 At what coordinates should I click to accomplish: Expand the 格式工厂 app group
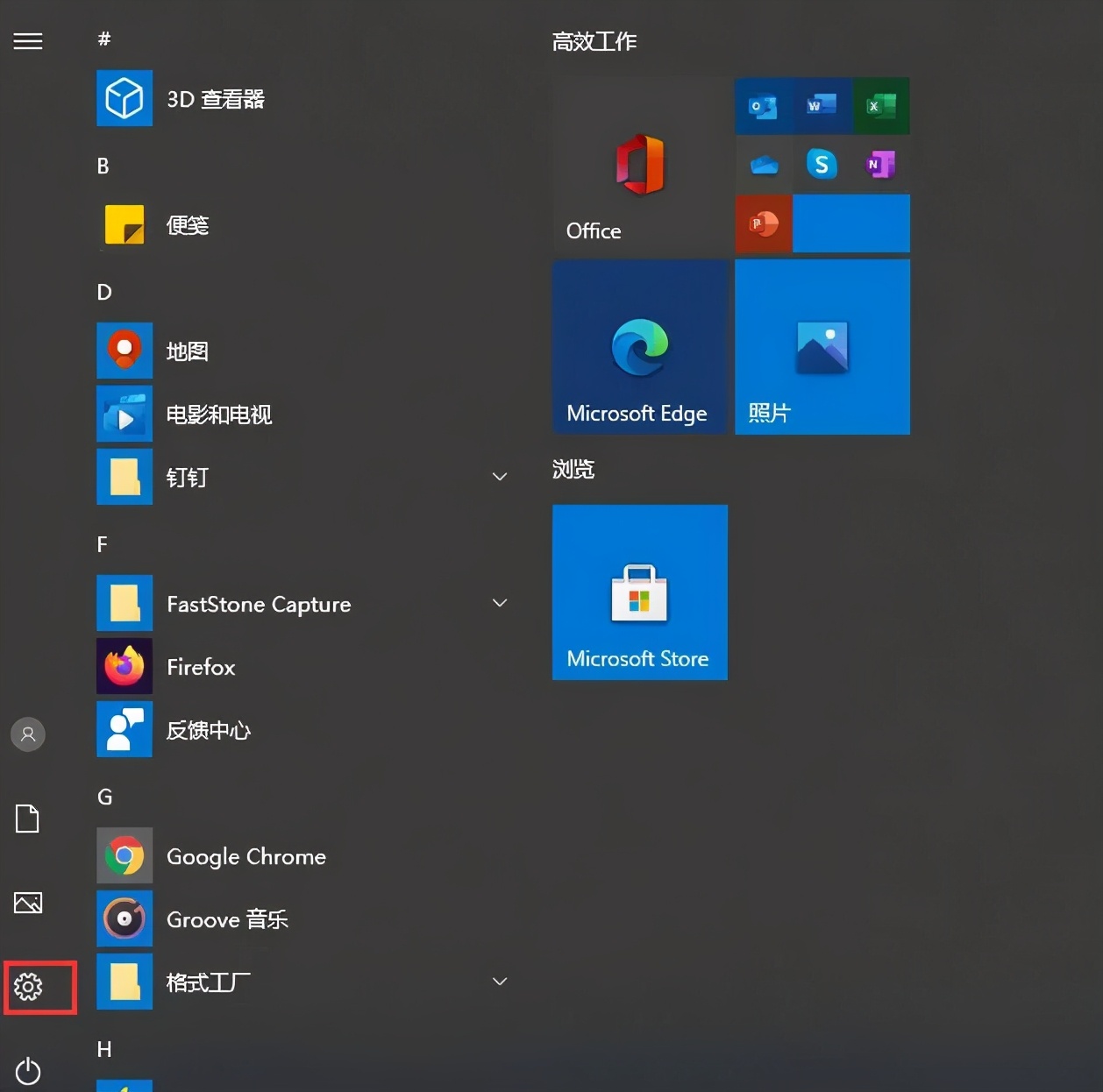coord(499,982)
